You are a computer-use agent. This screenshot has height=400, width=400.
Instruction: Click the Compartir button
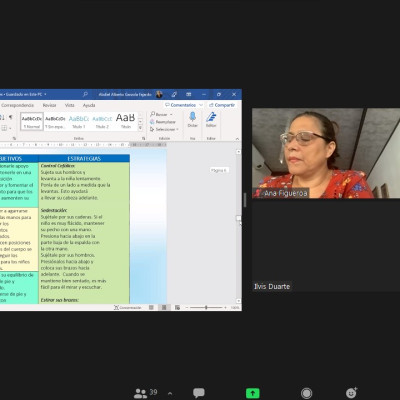[x=222, y=105]
